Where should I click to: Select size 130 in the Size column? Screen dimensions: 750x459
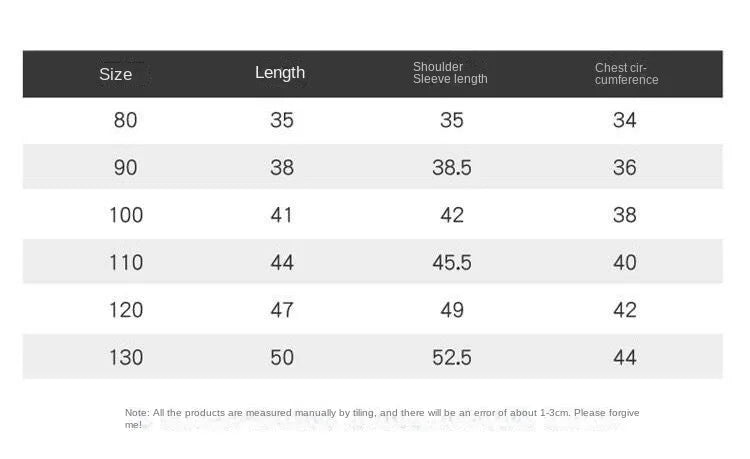coord(125,357)
